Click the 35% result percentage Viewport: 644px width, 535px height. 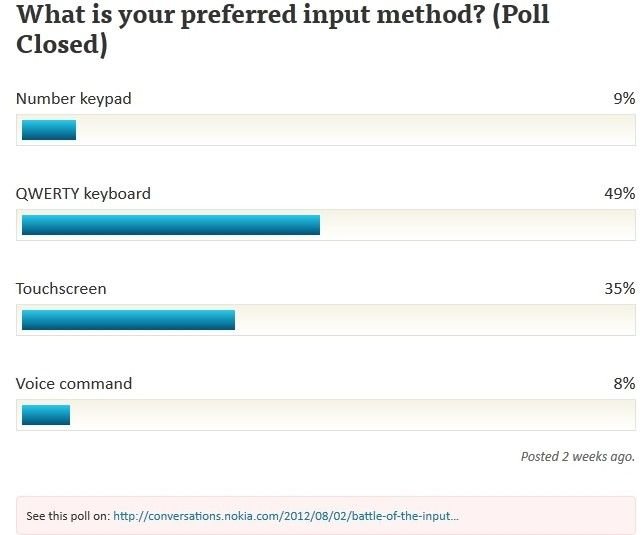pyautogui.click(x=620, y=289)
